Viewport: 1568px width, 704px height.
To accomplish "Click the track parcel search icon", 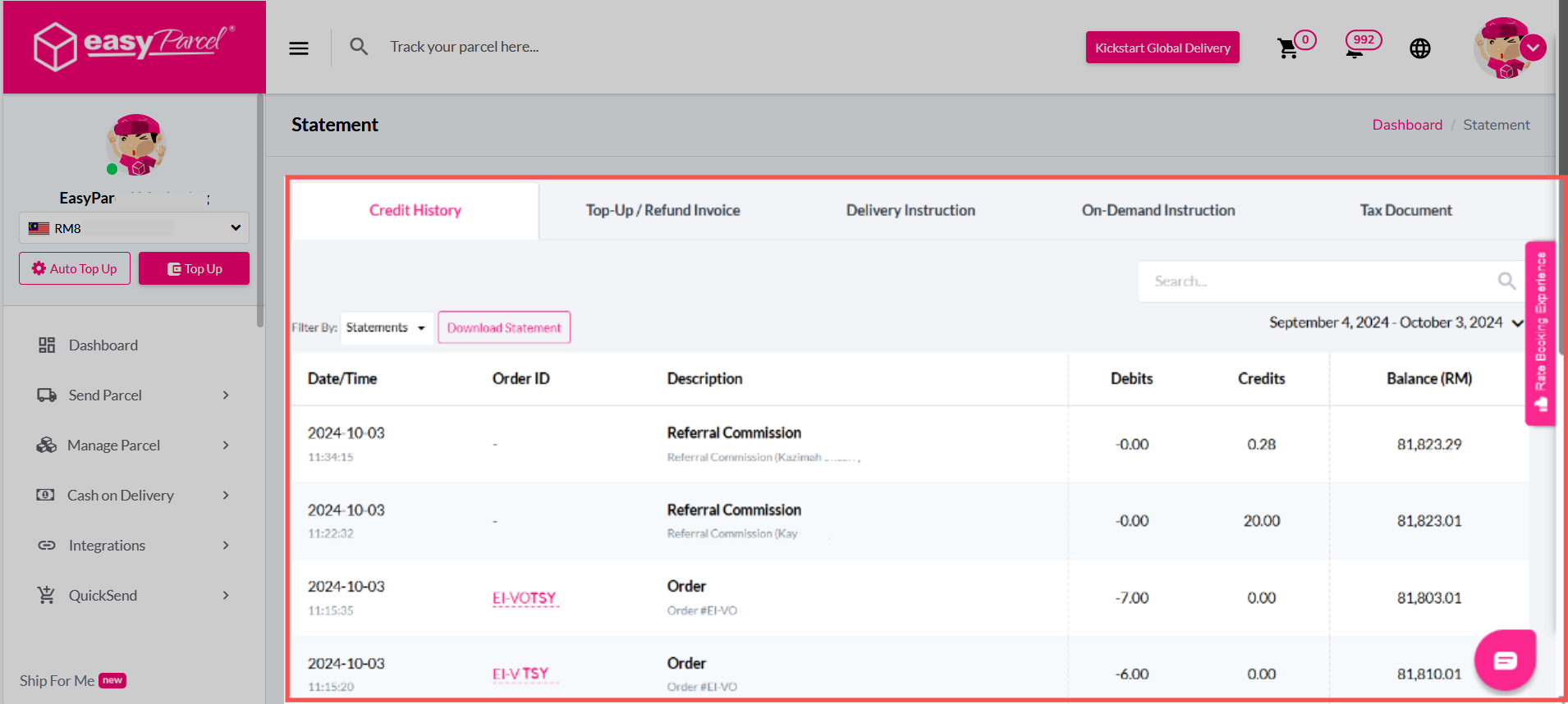I will [x=359, y=47].
